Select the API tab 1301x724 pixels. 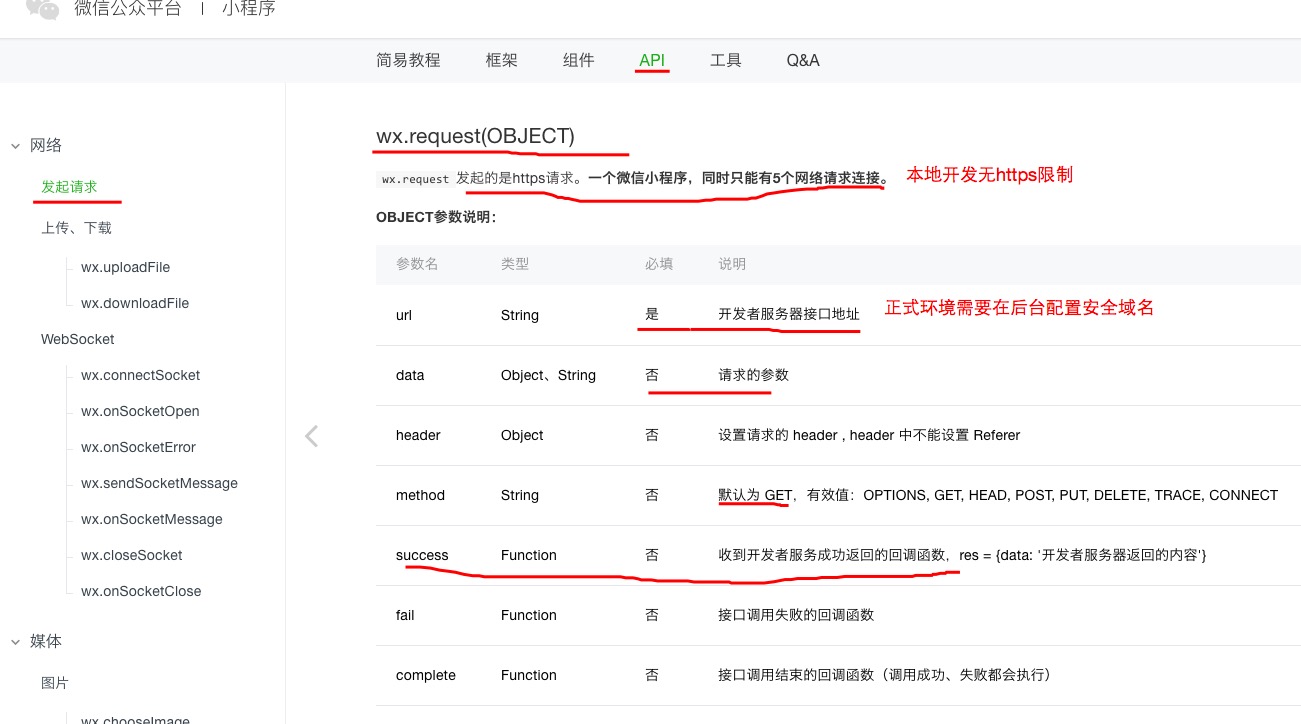(x=652, y=60)
